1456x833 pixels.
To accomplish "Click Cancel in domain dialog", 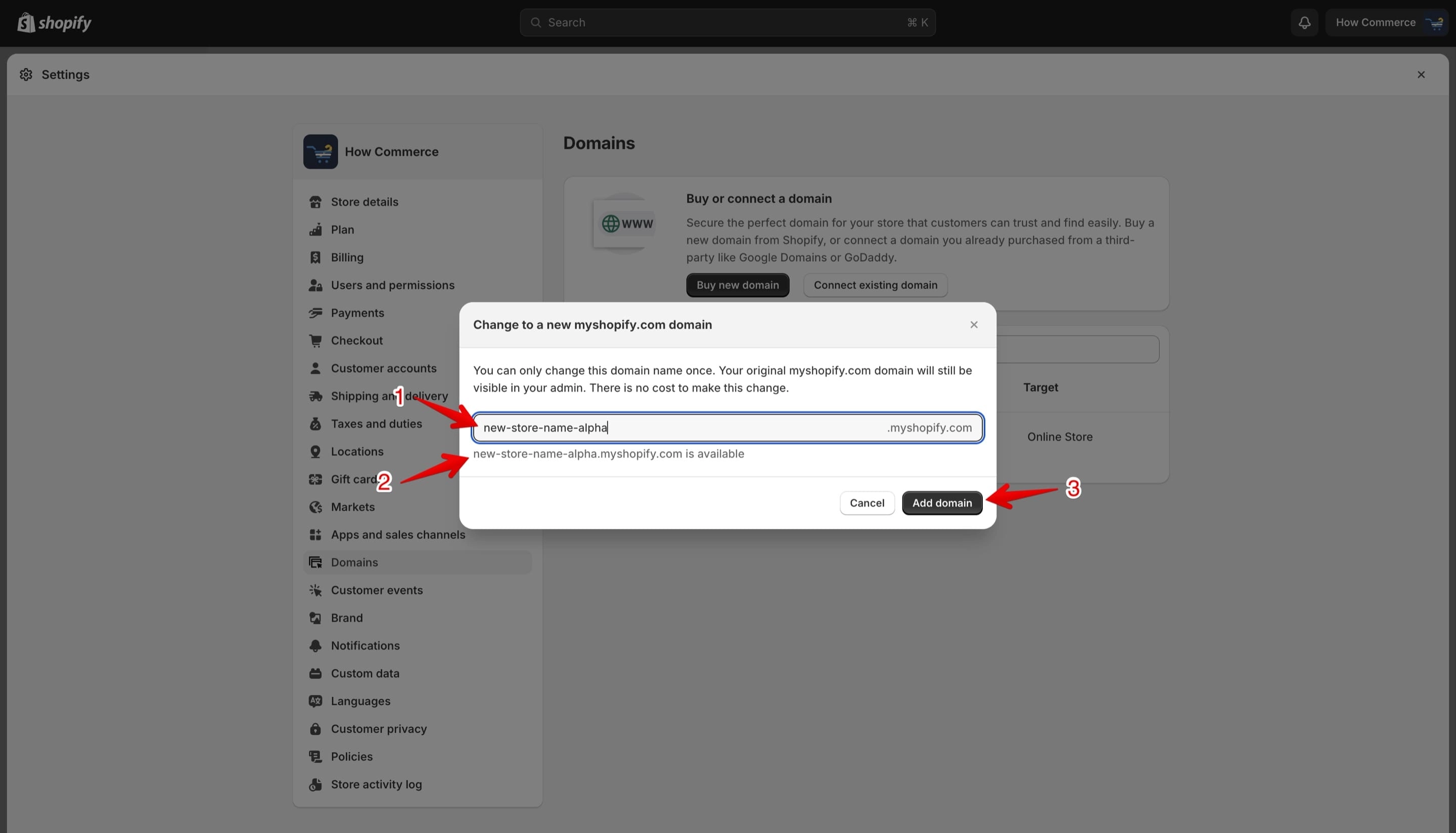I will 867,503.
